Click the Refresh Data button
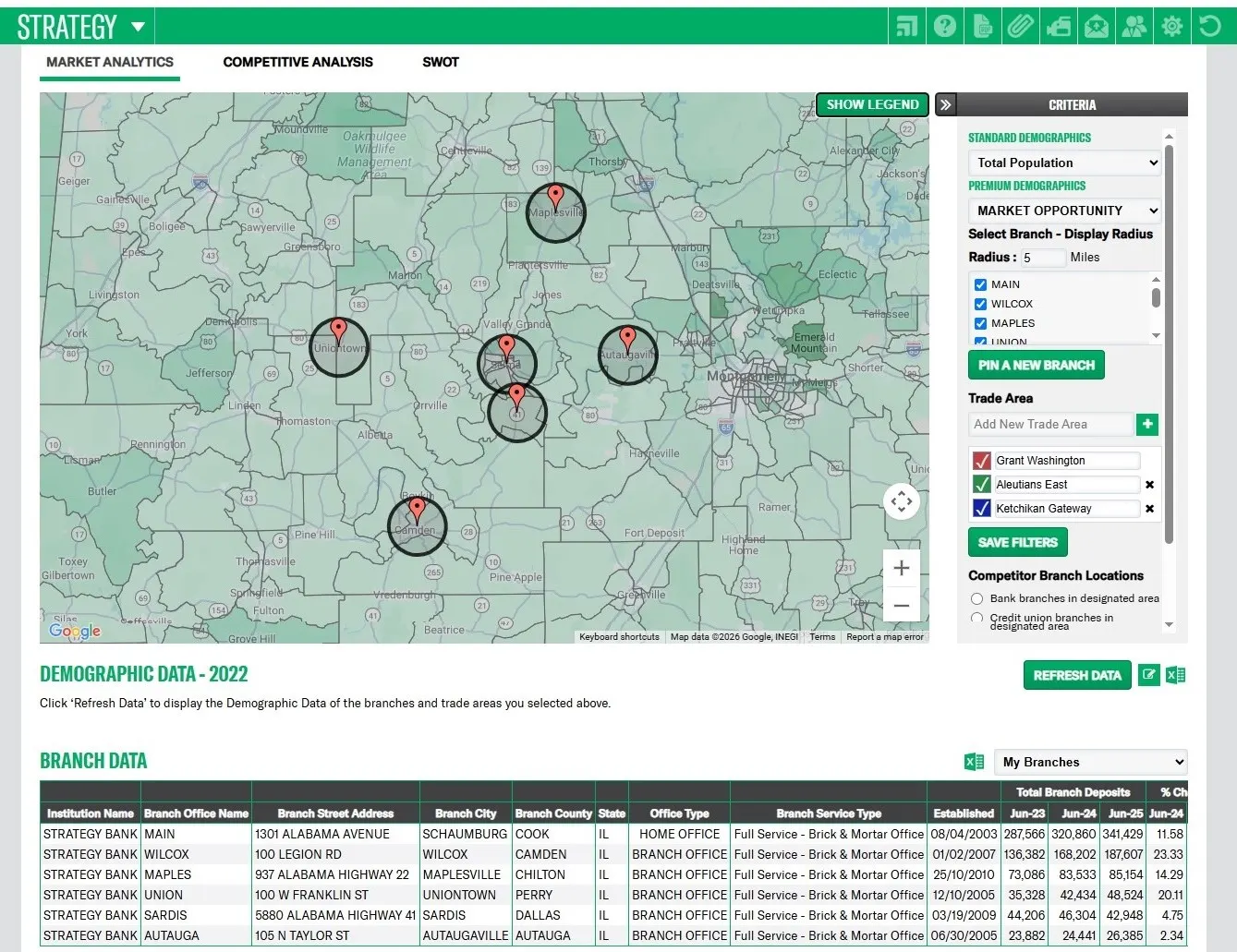This screenshot has height=952, width=1237. 1077,675
